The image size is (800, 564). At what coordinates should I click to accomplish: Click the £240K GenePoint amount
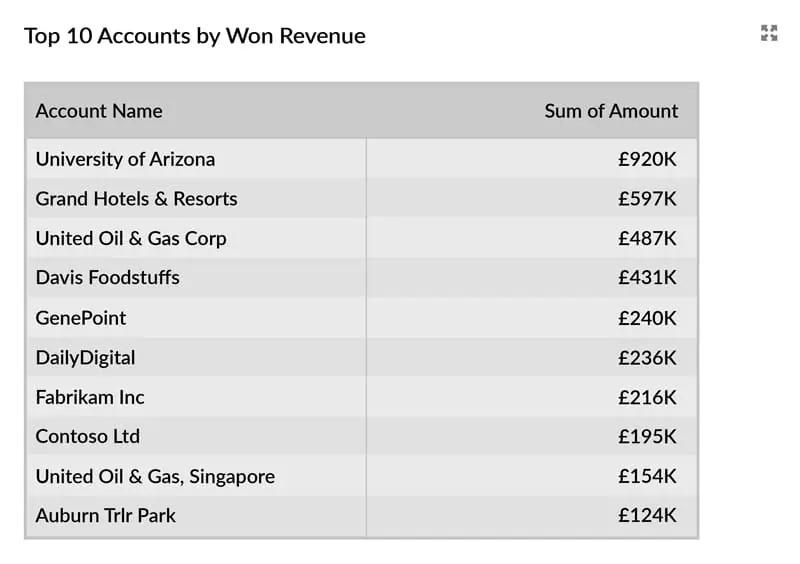[647, 318]
